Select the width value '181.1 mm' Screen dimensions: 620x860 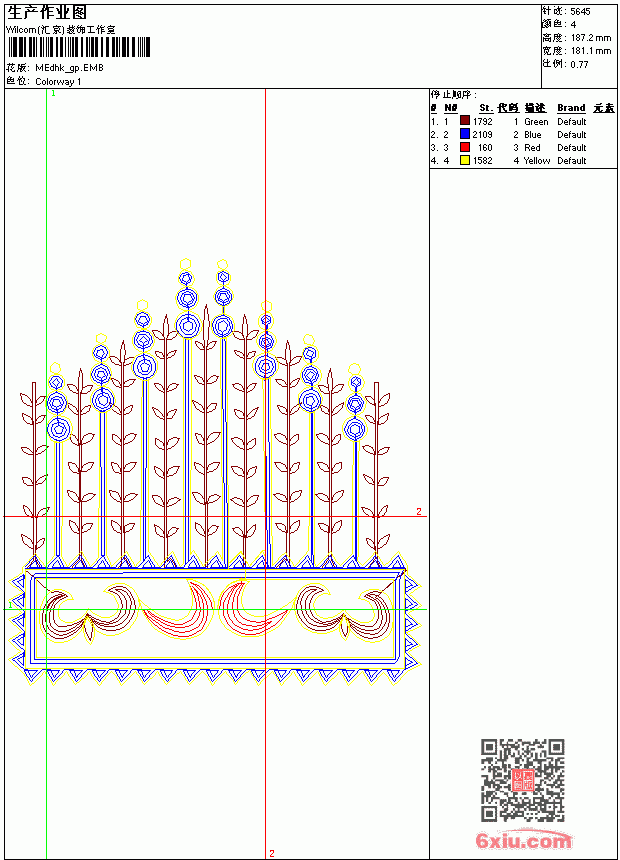tap(591, 51)
